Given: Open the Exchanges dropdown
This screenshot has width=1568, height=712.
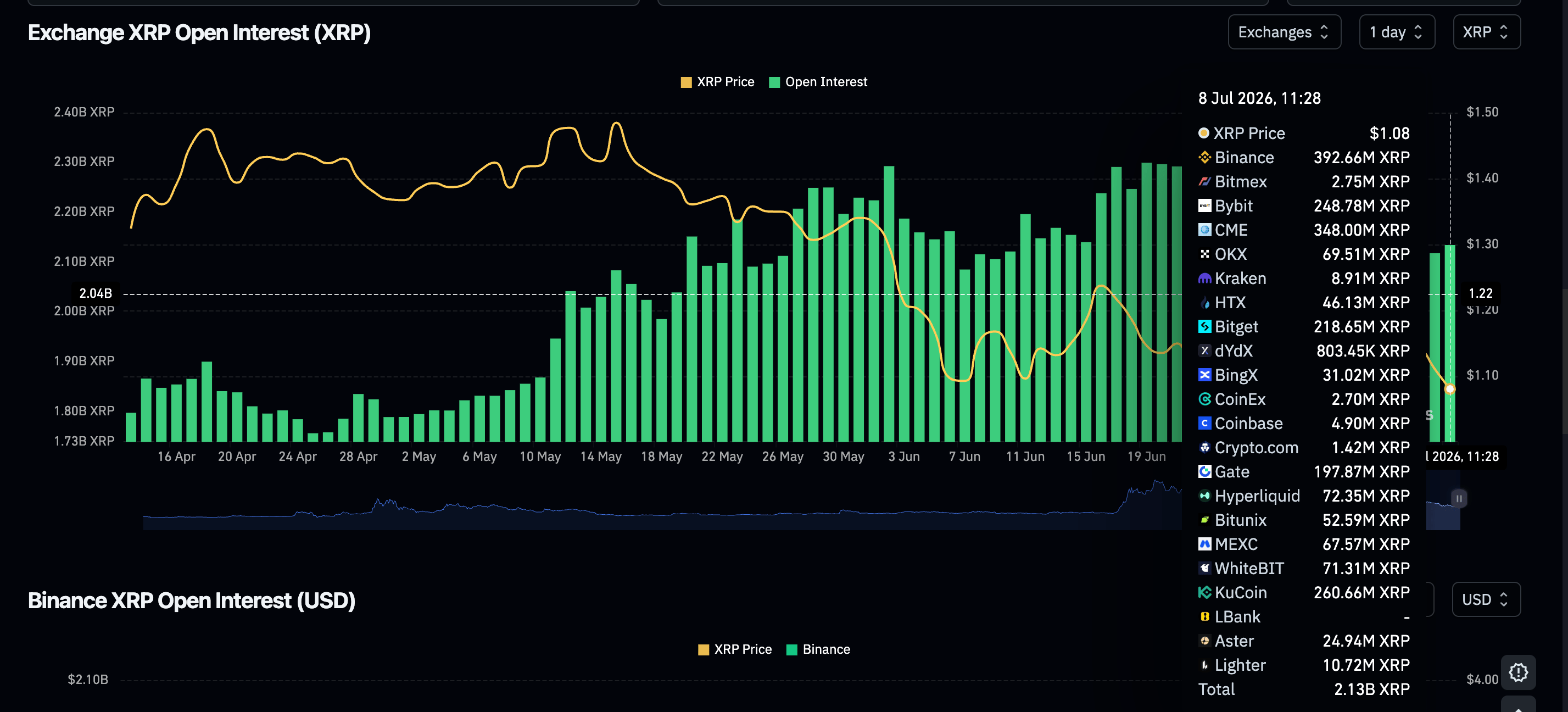Looking at the screenshot, I should click(1284, 32).
